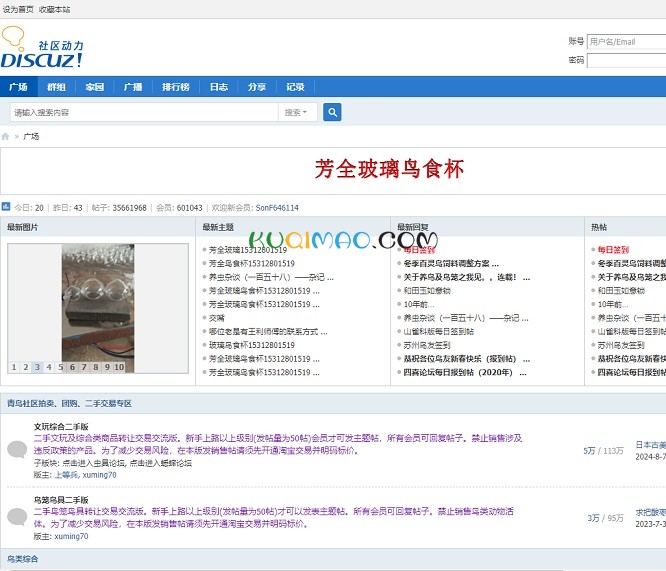This screenshot has height=571, width=666.
Task: Open the 记录 nav tab
Action: tap(295, 87)
